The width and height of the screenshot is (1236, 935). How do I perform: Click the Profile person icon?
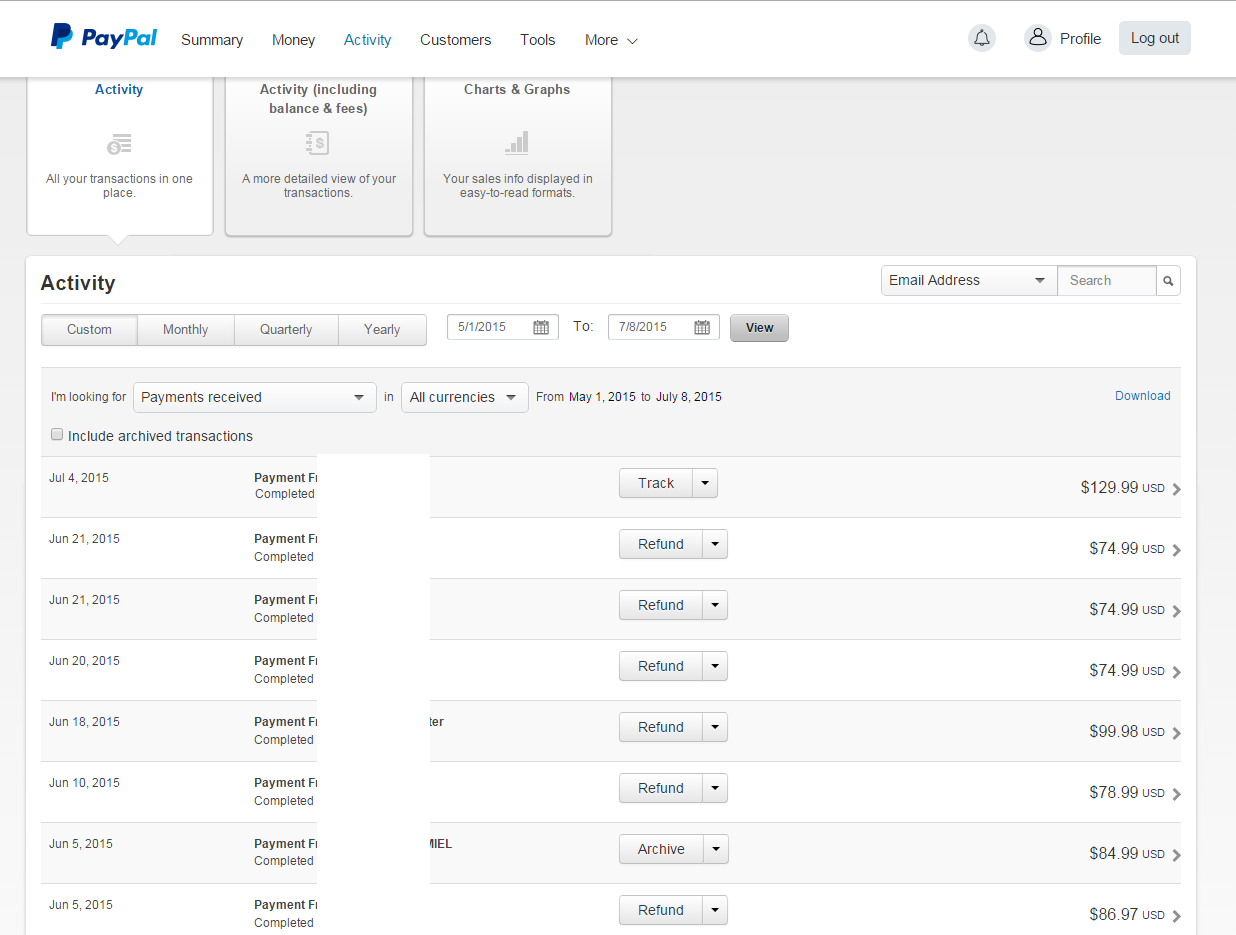tap(1038, 38)
